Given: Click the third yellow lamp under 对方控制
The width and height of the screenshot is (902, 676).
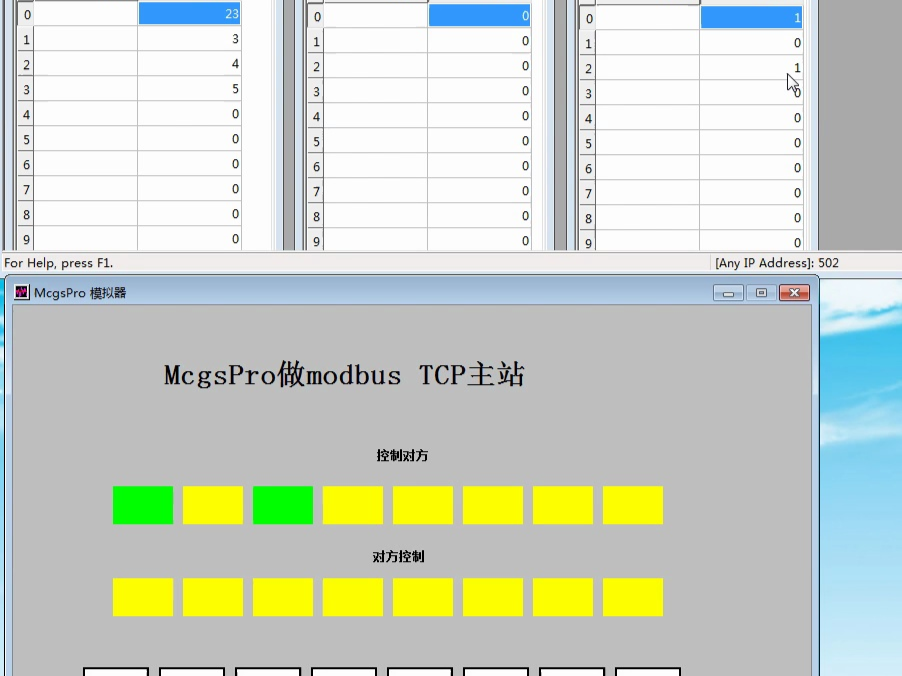Looking at the screenshot, I should [x=283, y=597].
